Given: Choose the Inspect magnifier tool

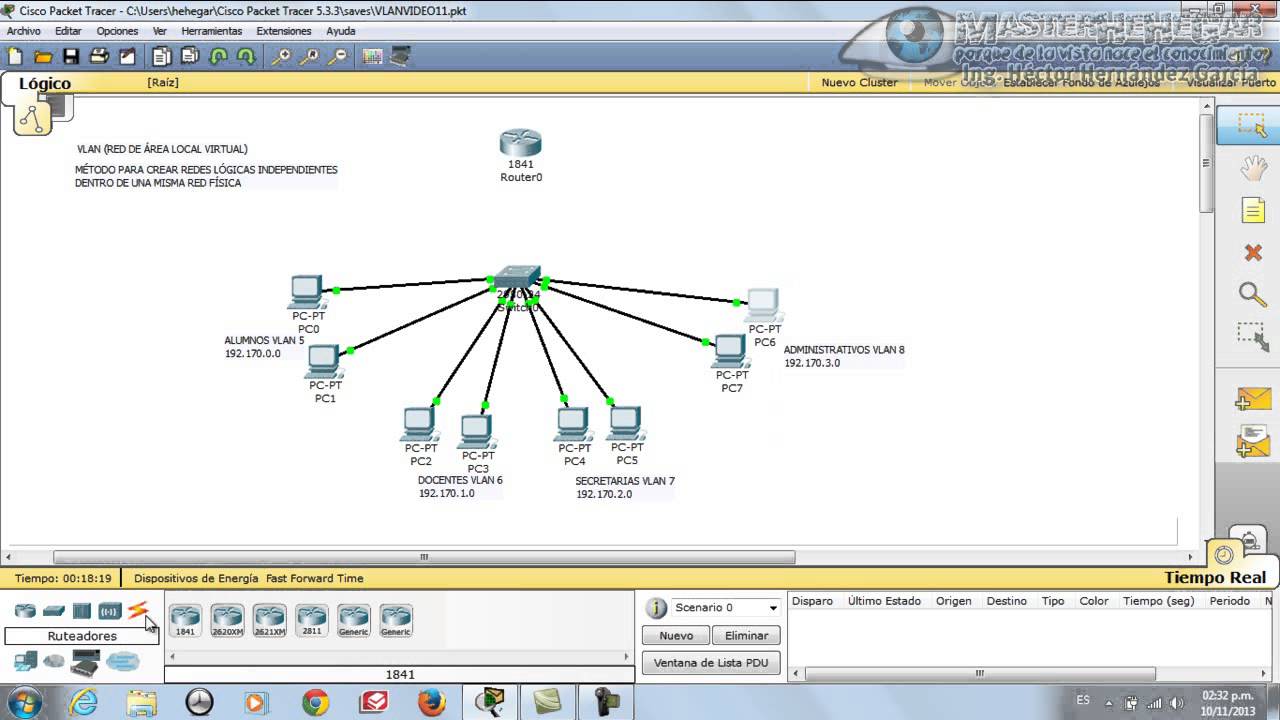Looking at the screenshot, I should (x=1252, y=294).
